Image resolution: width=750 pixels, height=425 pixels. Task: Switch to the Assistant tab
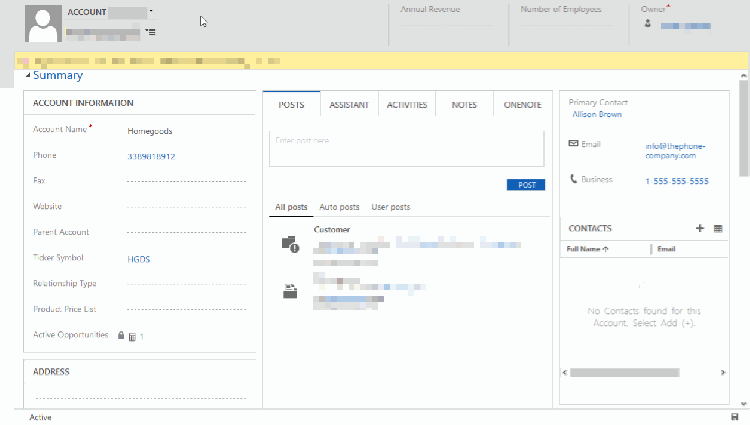(348, 105)
